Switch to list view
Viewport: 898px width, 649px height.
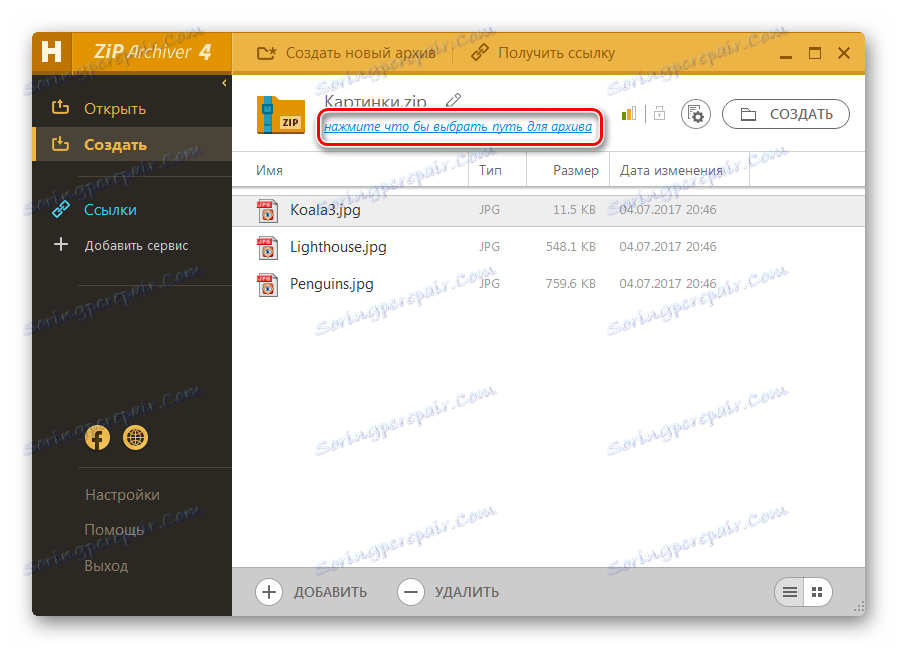[790, 592]
